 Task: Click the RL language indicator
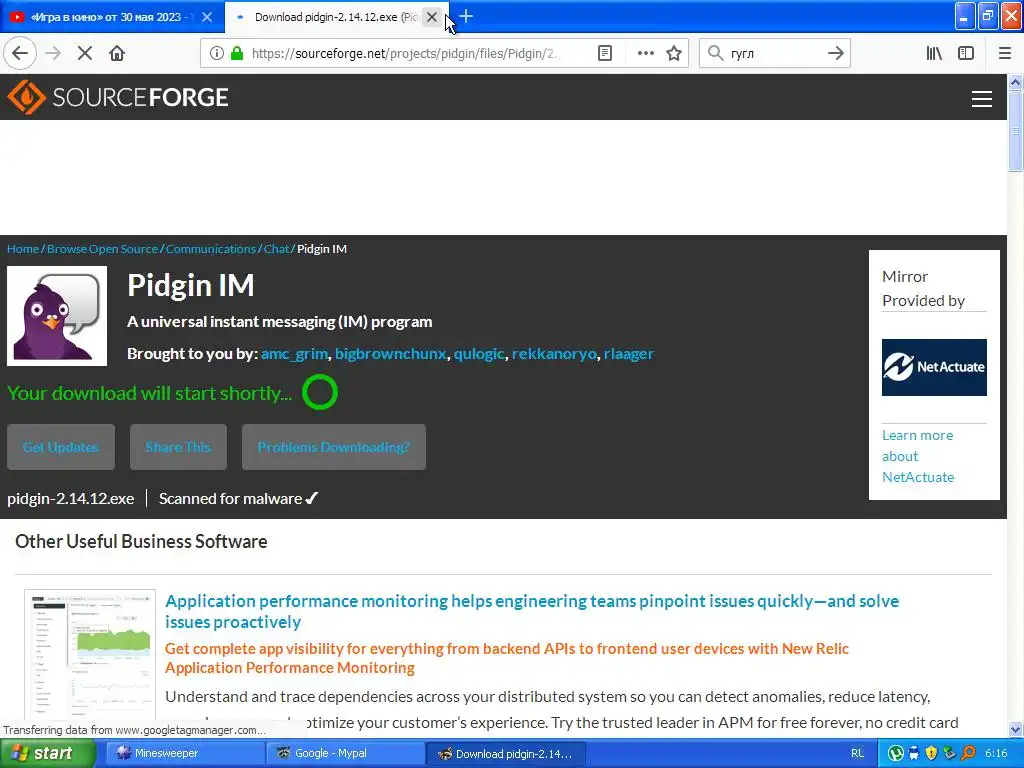(x=857, y=754)
